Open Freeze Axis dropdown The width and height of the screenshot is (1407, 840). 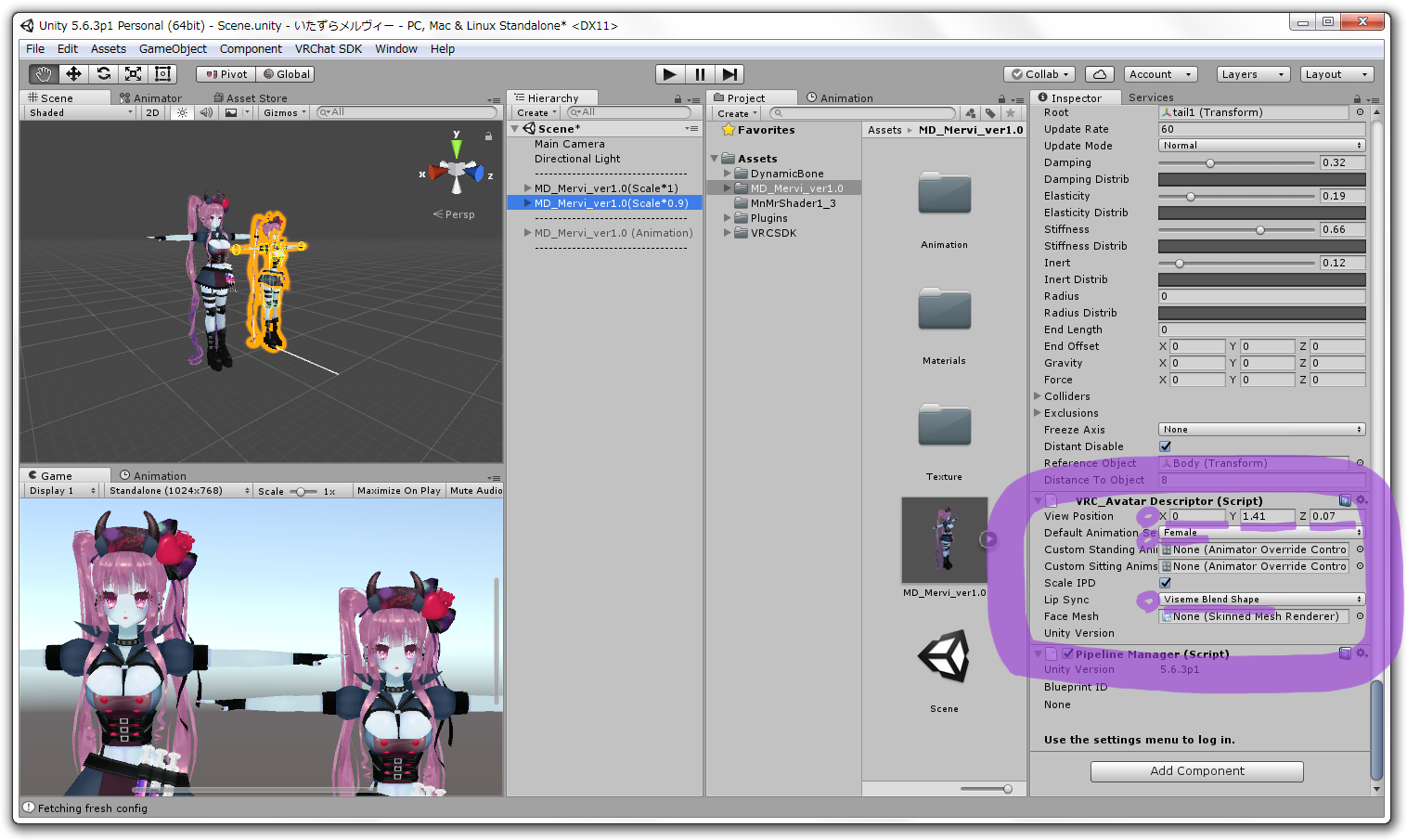pos(1262,430)
